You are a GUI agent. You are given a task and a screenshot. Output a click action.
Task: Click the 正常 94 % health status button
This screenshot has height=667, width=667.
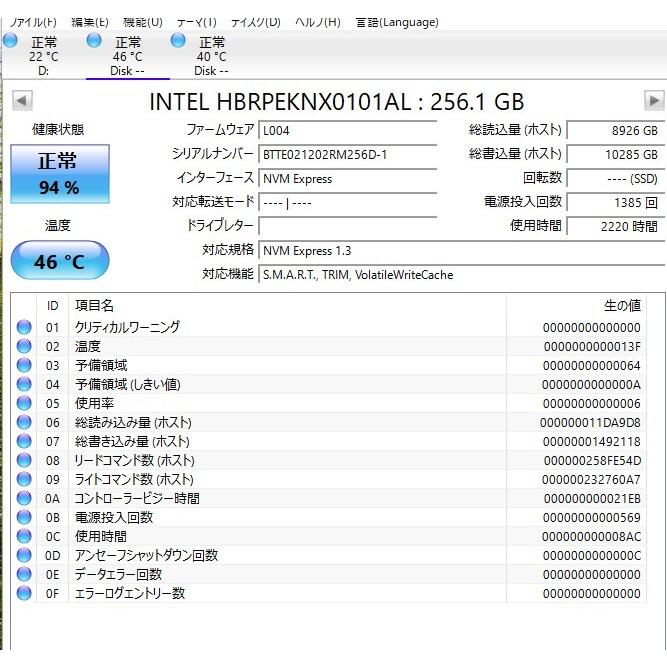(x=60, y=174)
